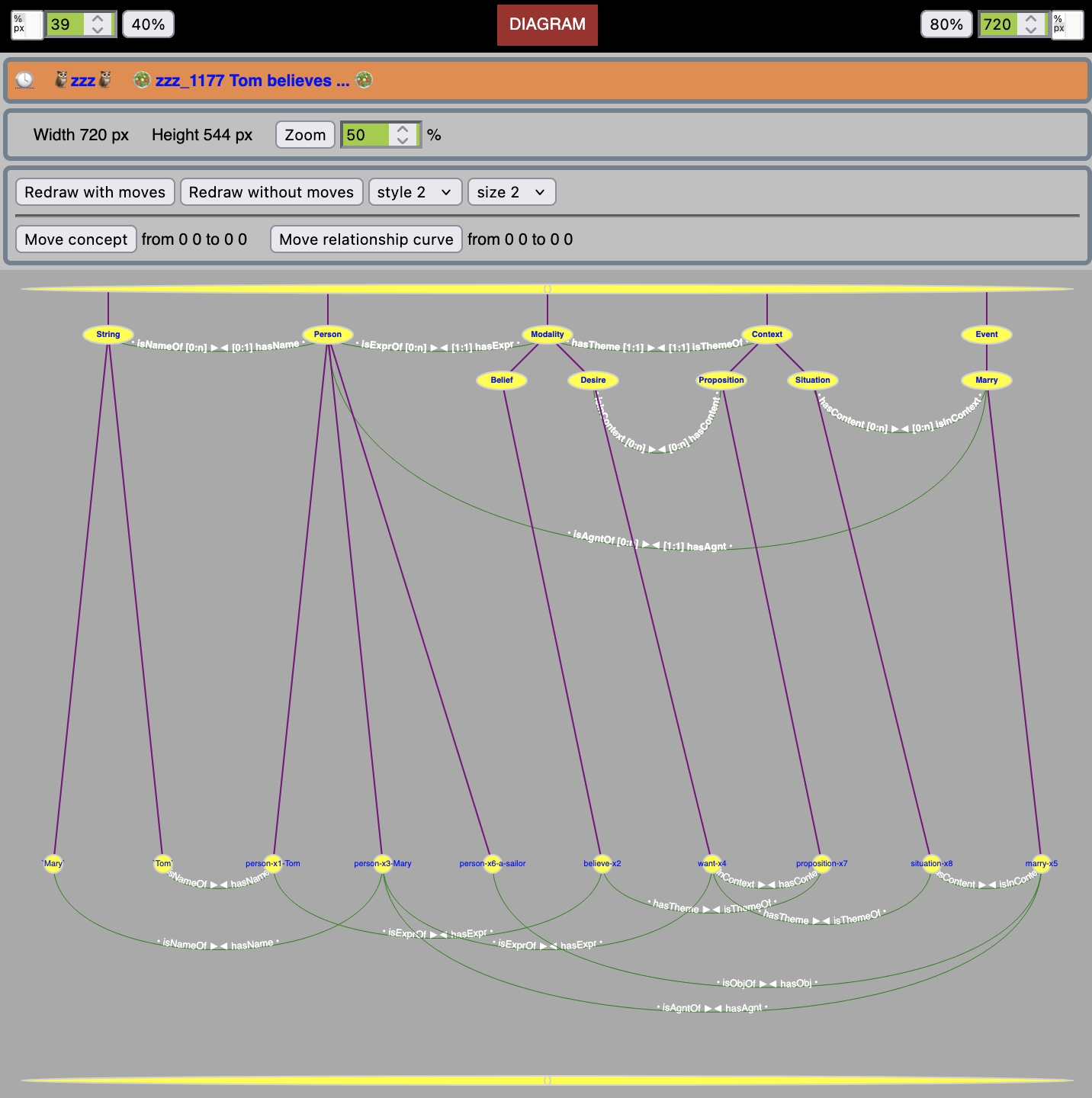This screenshot has height=1098, width=1092.
Task: Toggle the left %/px unit switch
Action: pos(27,24)
